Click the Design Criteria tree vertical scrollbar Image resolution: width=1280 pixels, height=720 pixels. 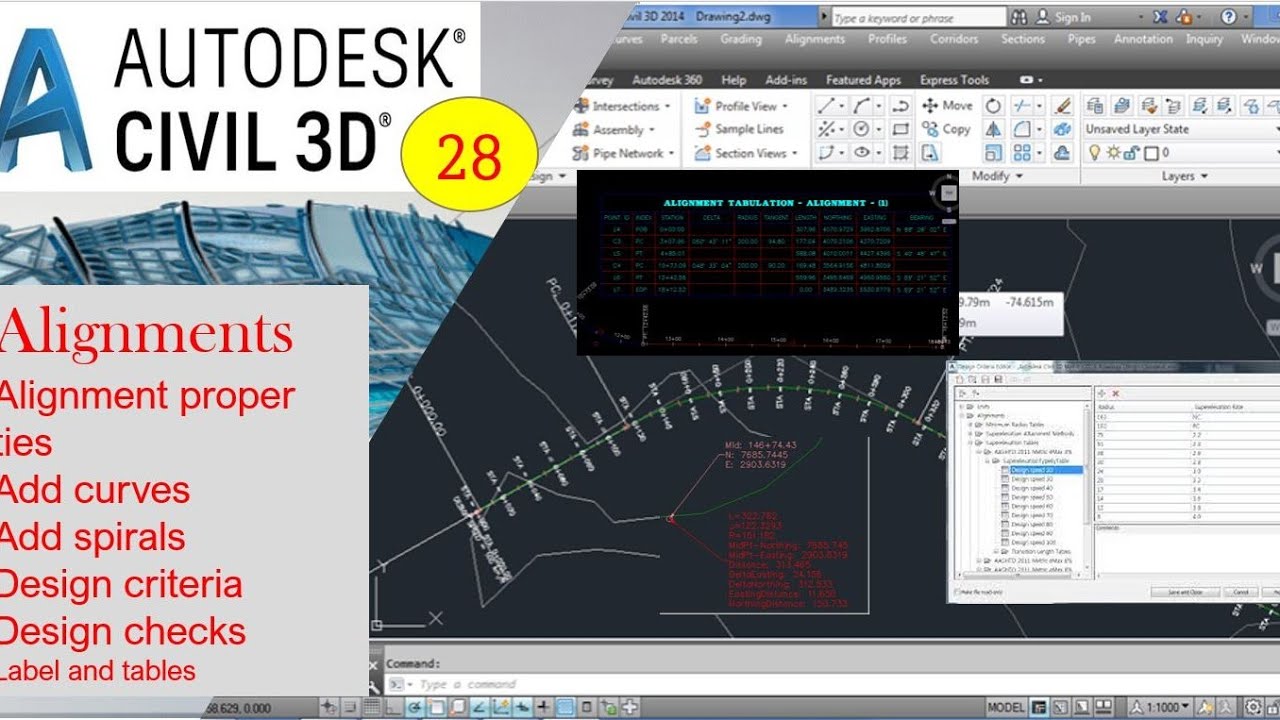1087,488
